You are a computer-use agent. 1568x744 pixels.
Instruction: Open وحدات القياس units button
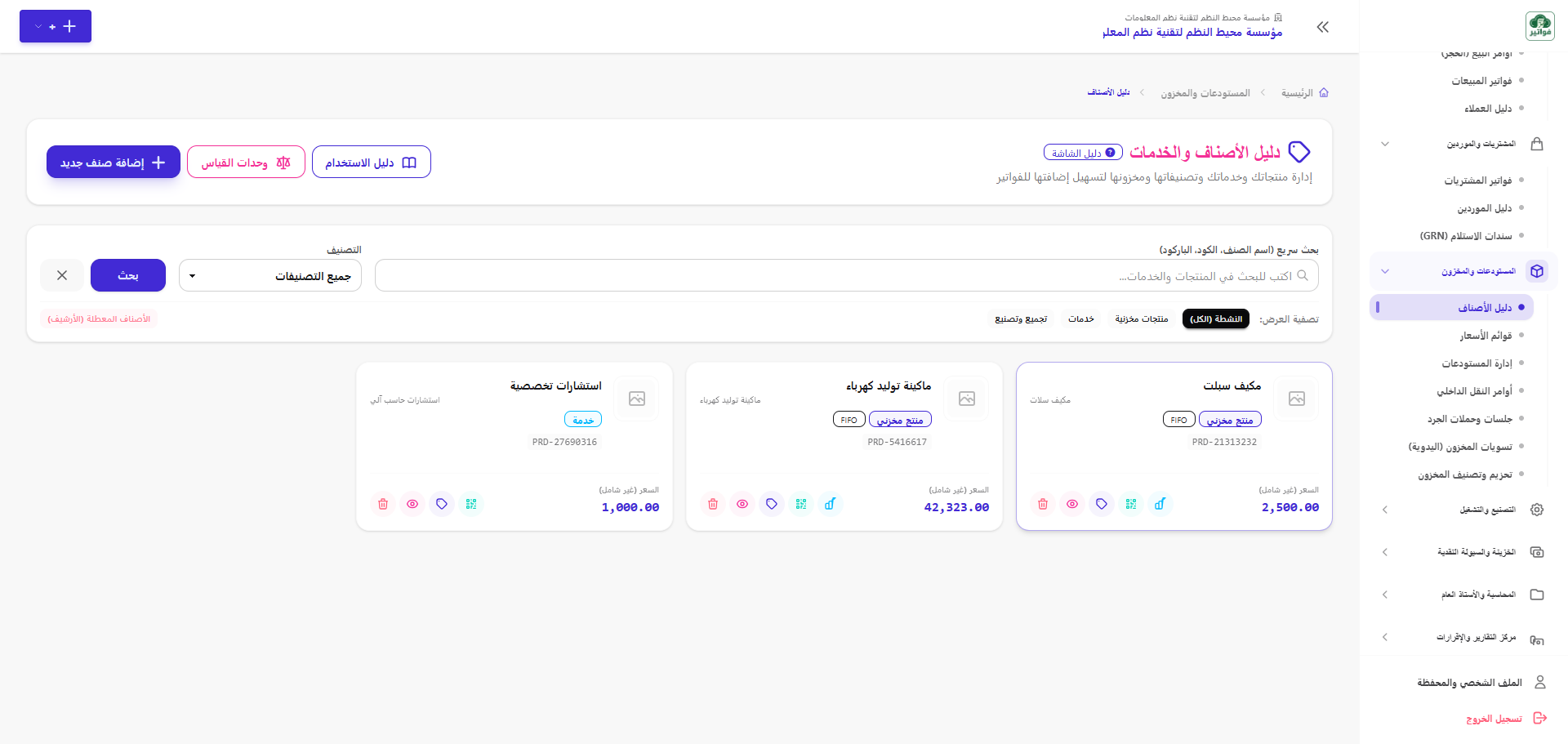[x=246, y=162]
